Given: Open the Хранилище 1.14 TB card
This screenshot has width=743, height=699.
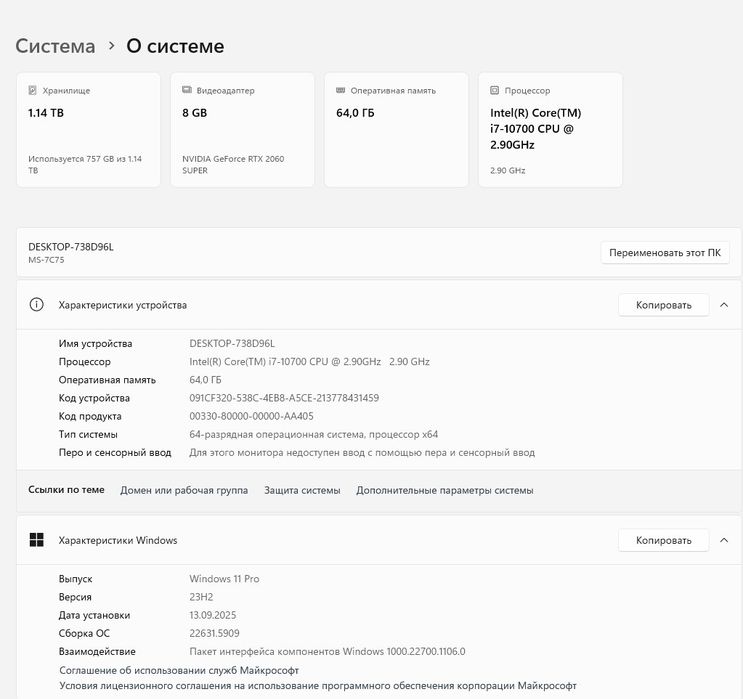Looking at the screenshot, I should (89, 130).
